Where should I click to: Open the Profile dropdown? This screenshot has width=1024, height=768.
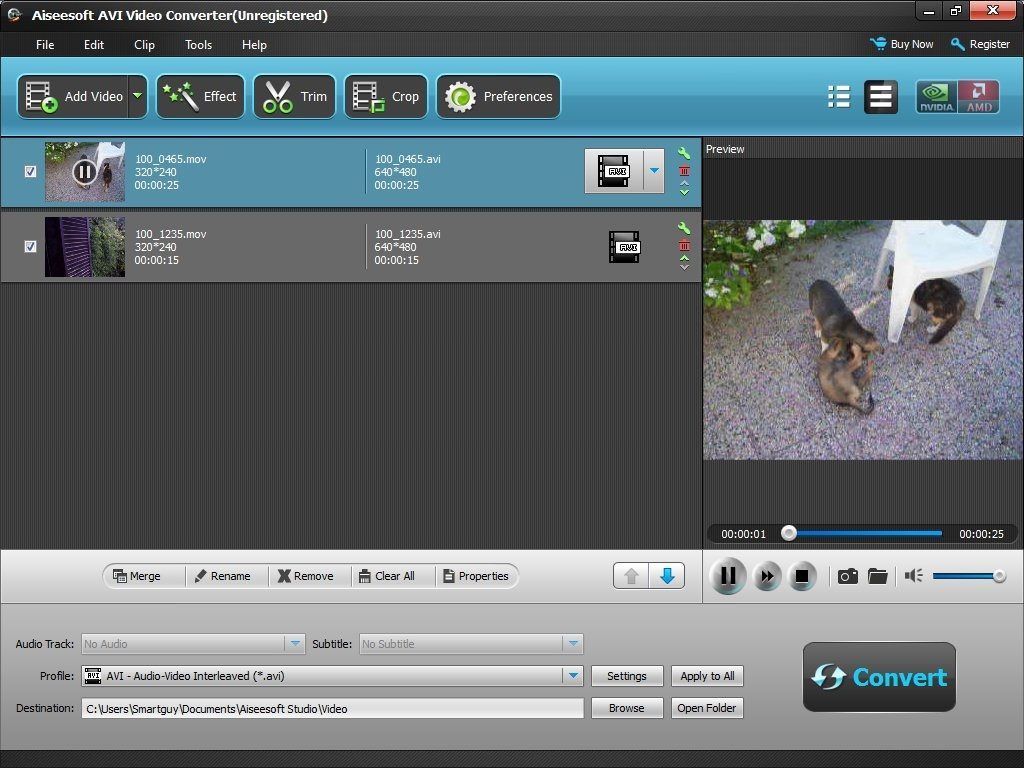click(332, 676)
